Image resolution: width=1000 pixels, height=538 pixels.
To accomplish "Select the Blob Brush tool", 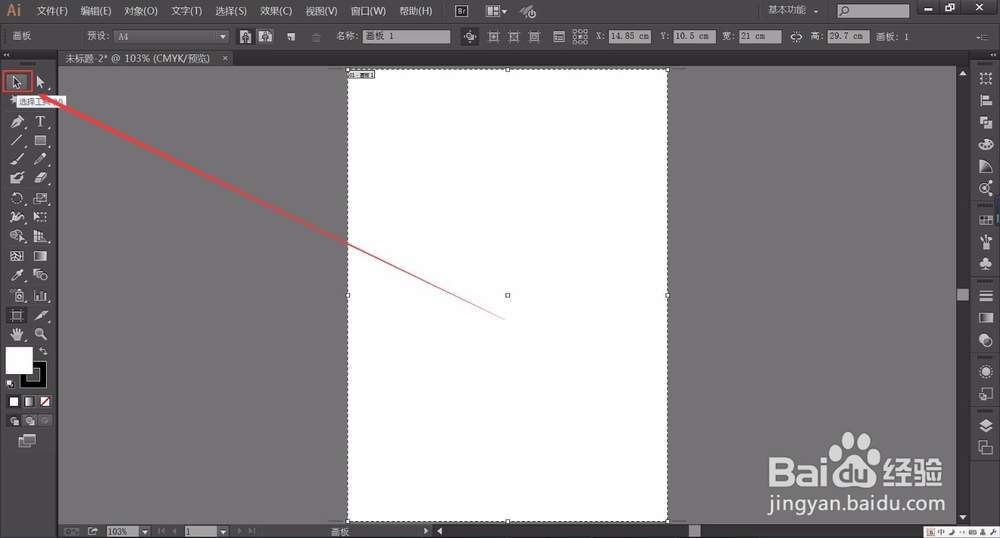I will [17, 178].
